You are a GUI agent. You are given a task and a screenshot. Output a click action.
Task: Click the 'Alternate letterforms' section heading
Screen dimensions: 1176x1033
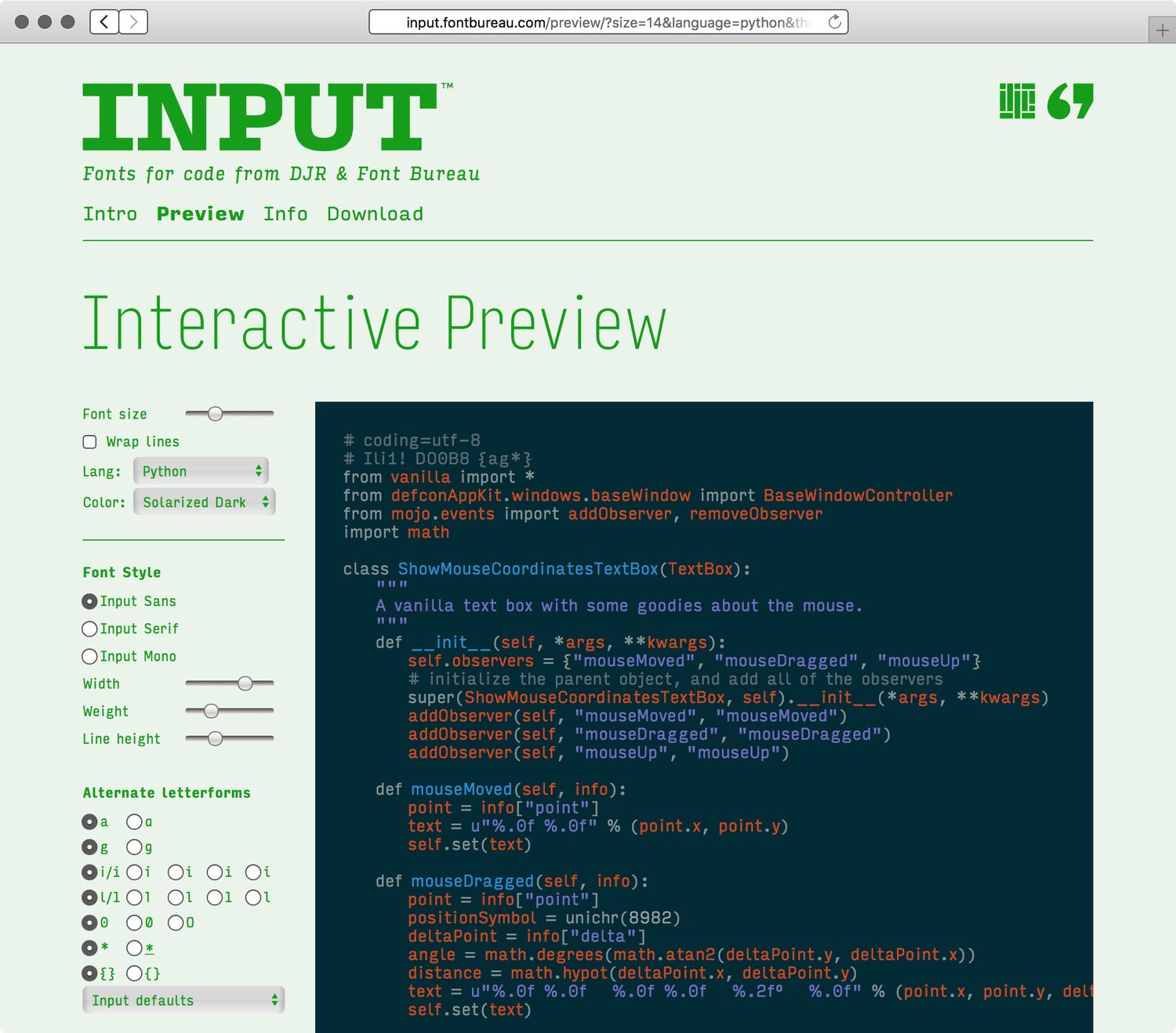click(x=167, y=792)
